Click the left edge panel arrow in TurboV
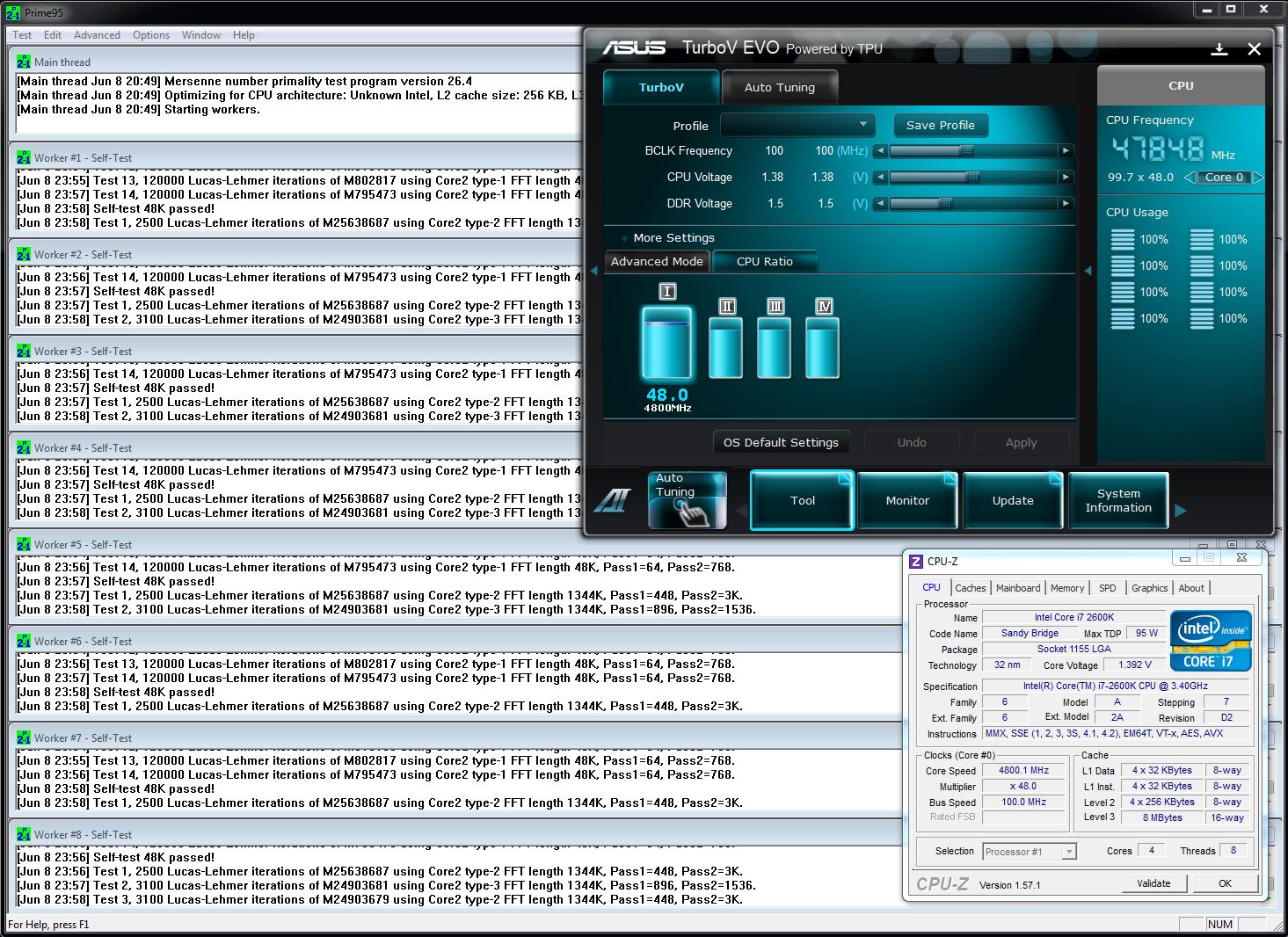Screen dimensions: 1288x937 594,271
